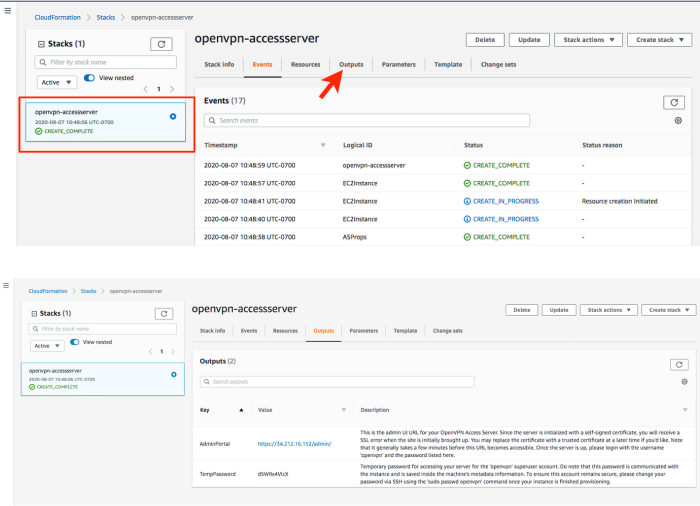
Task: Click 'Resource creation Initiated' status reason
Action: 620,201
